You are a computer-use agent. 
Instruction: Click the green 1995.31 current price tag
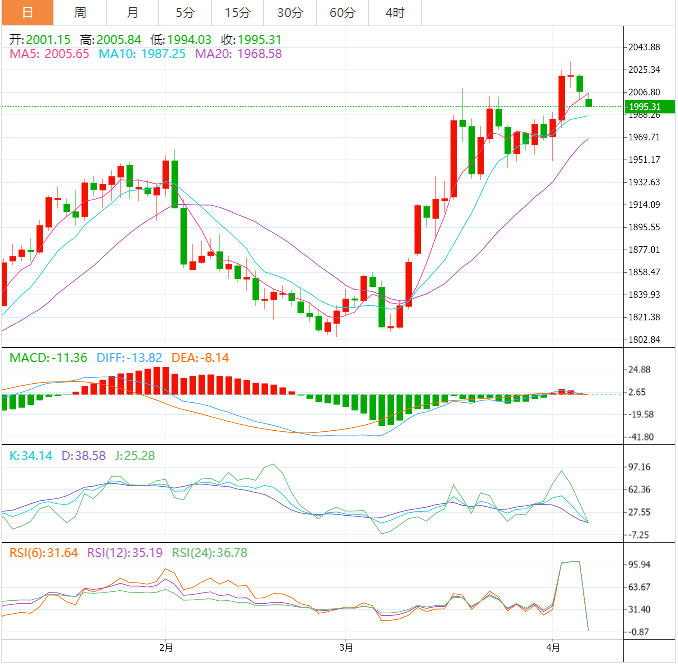pyautogui.click(x=641, y=106)
